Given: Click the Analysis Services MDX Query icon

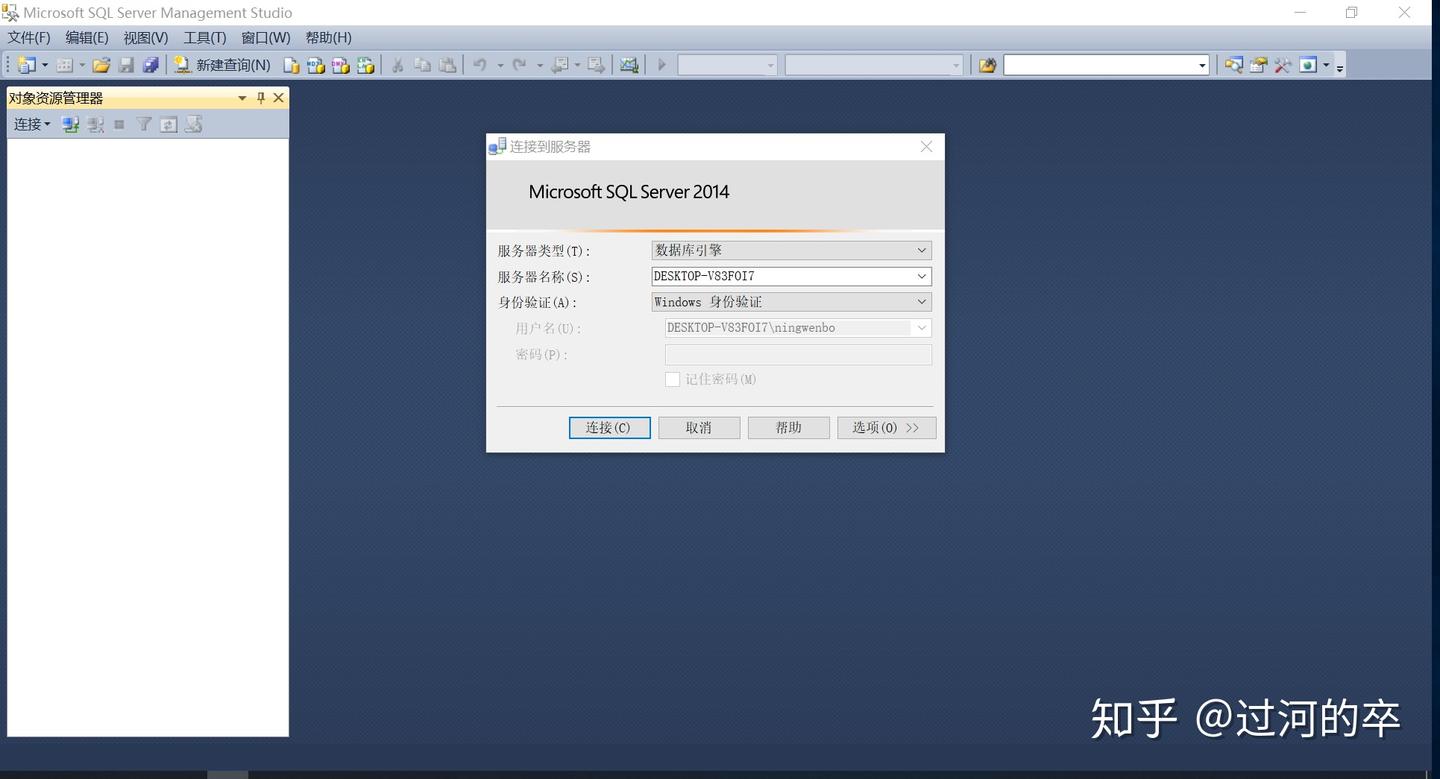Looking at the screenshot, I should pos(316,65).
